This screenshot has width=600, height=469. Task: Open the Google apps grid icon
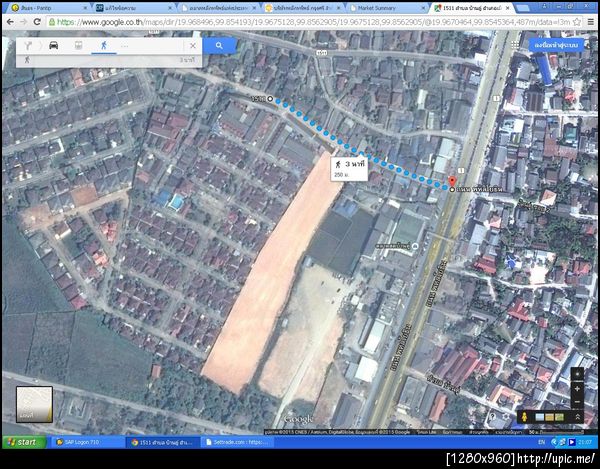(x=515, y=45)
